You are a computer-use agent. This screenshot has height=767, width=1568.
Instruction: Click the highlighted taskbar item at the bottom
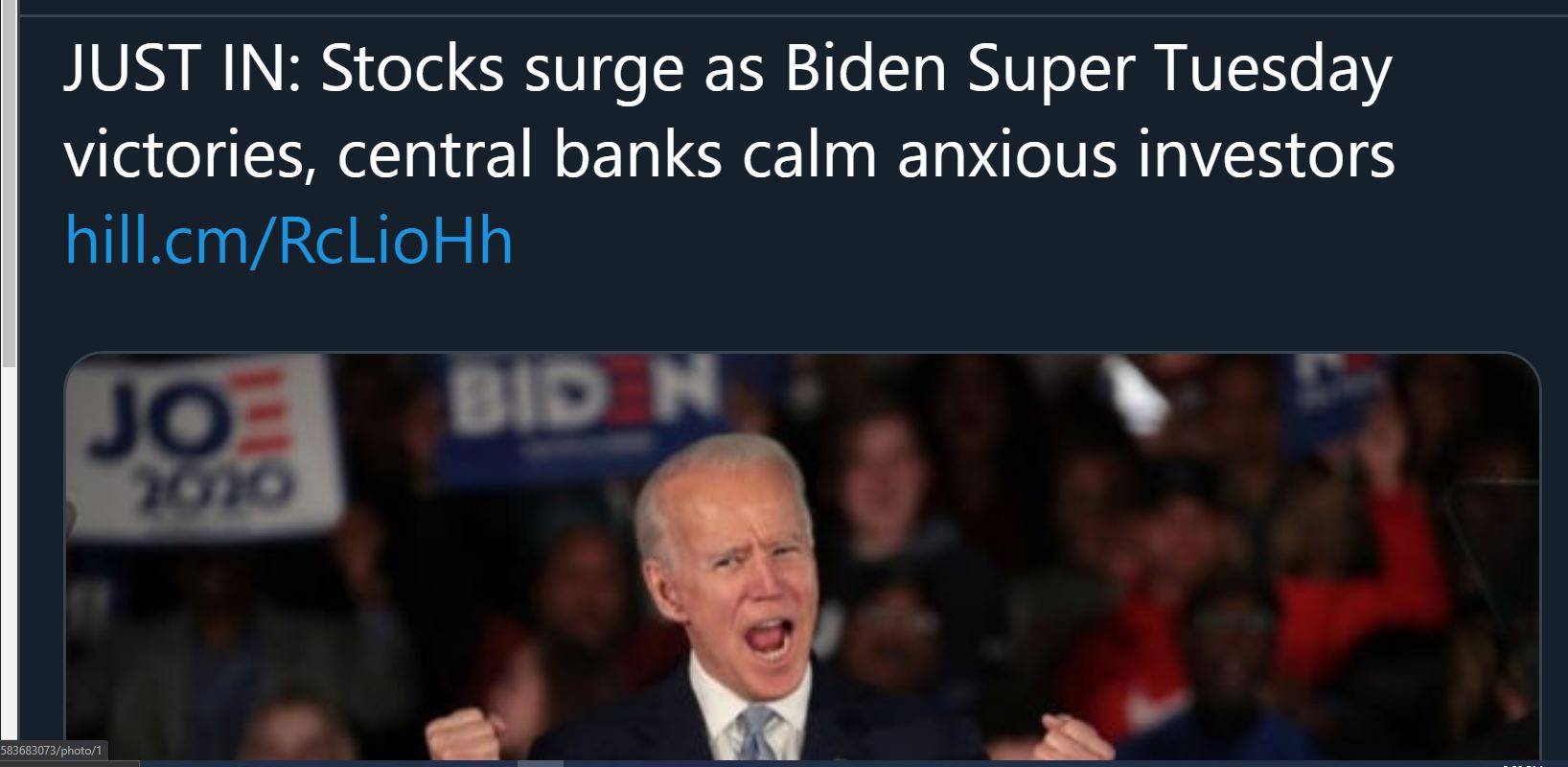[541, 764]
